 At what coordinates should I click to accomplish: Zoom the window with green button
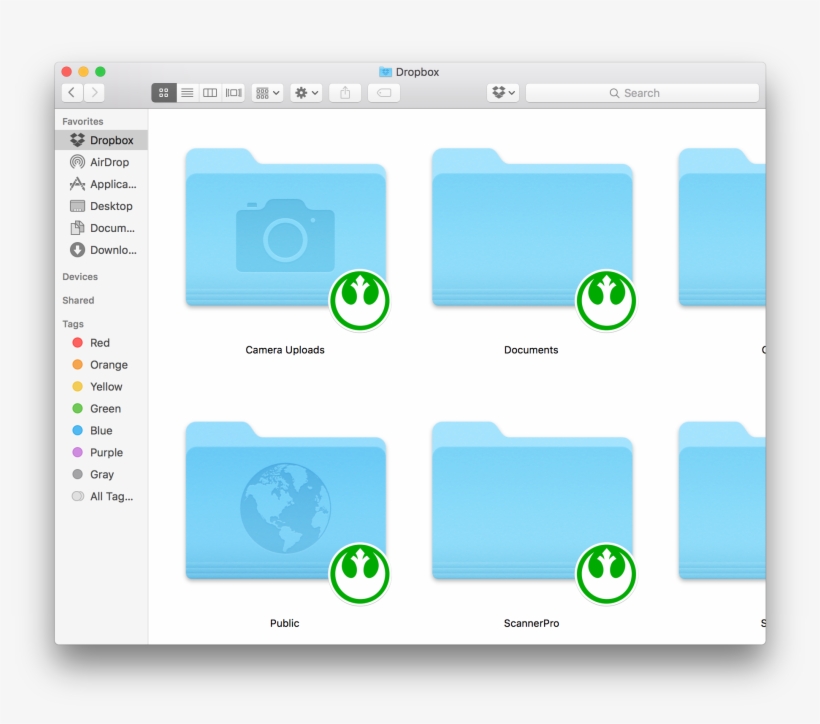100,72
